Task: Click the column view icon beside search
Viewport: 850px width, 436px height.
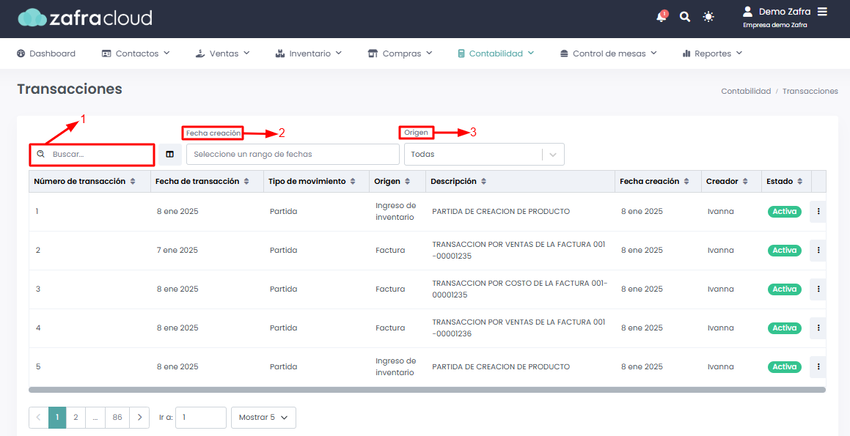Action: tap(170, 154)
